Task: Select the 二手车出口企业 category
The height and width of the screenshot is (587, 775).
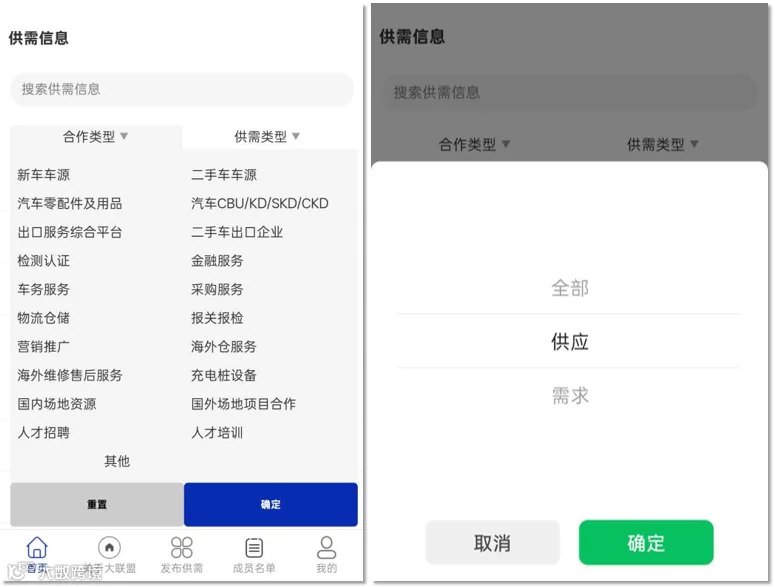Action: coord(237,232)
